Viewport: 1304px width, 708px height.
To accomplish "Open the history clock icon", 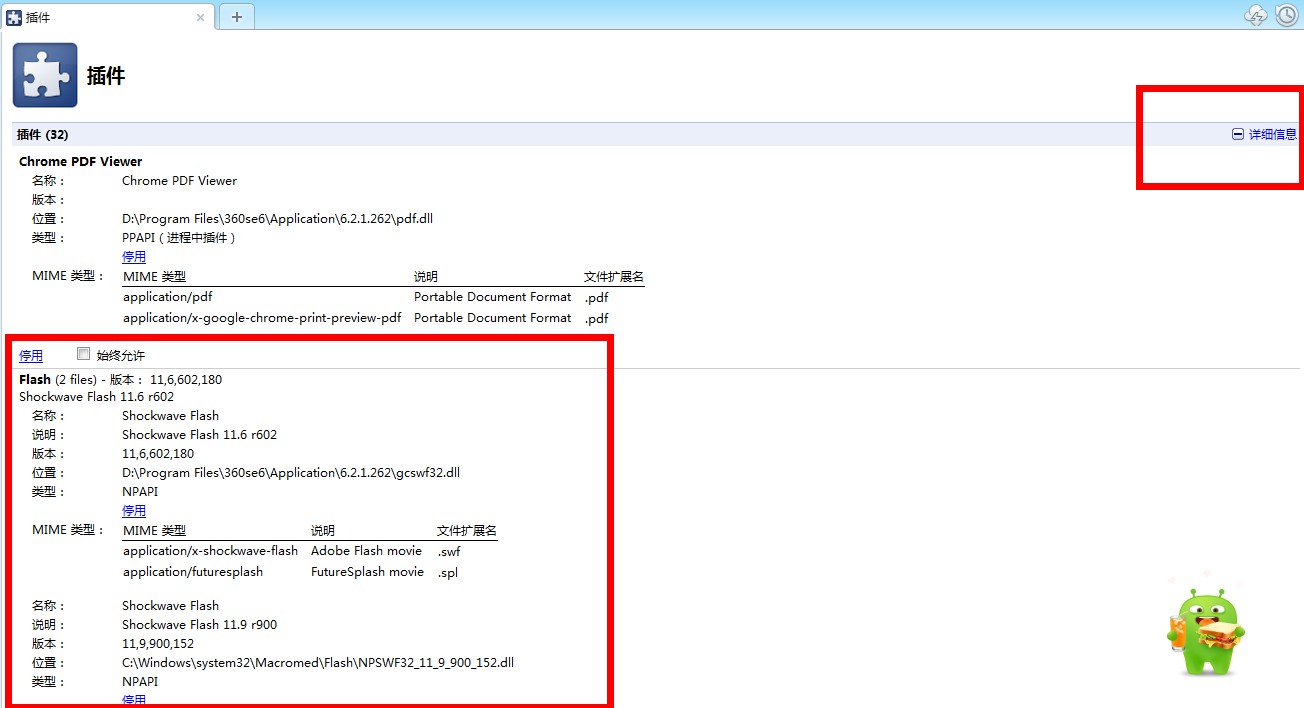I will click(x=1286, y=15).
